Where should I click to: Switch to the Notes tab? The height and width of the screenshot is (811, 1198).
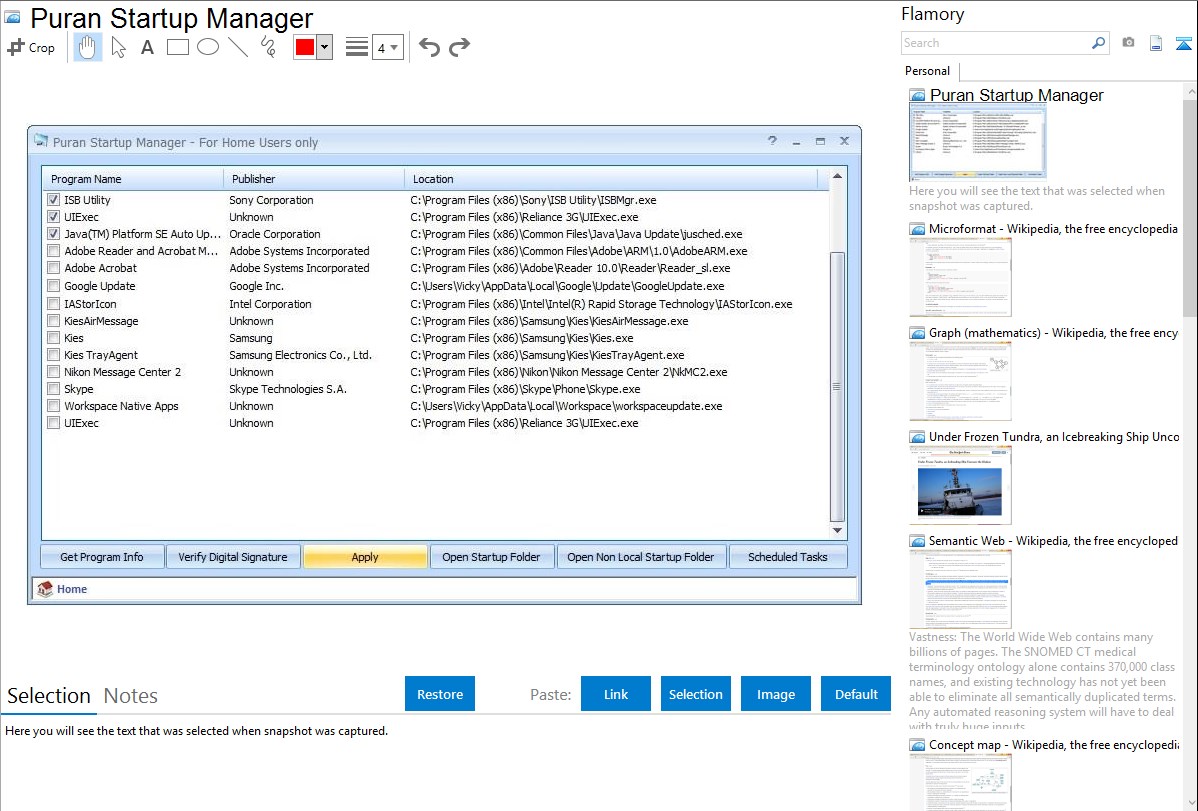[x=131, y=696]
